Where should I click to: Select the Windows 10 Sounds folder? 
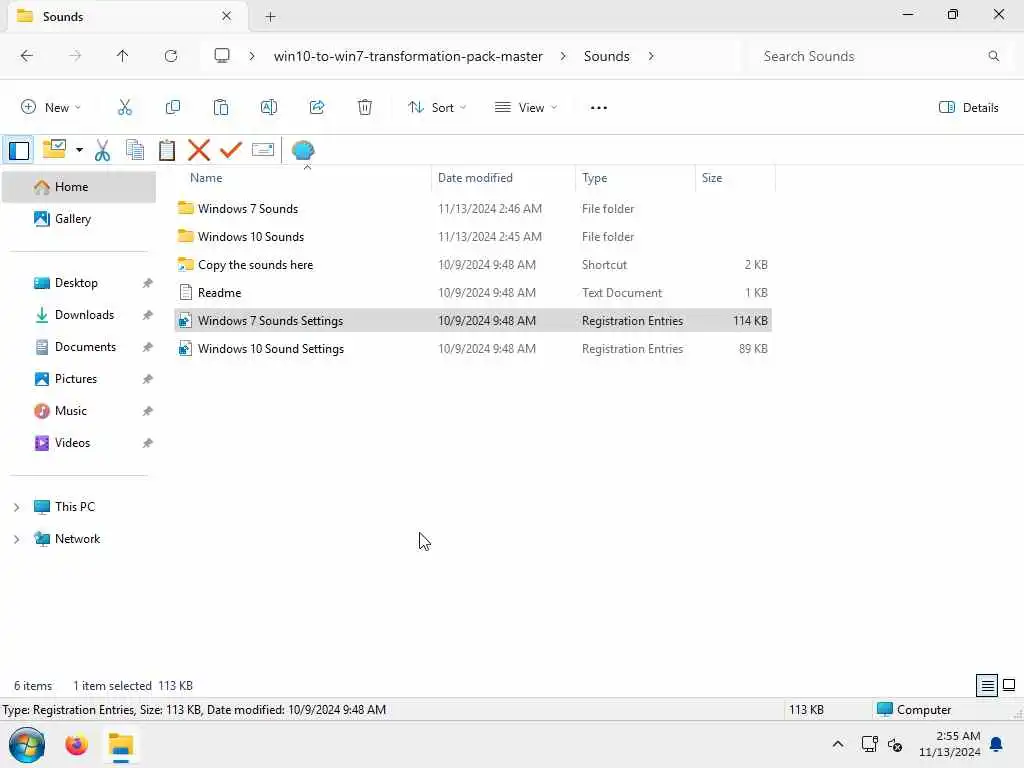tap(473, 236)
